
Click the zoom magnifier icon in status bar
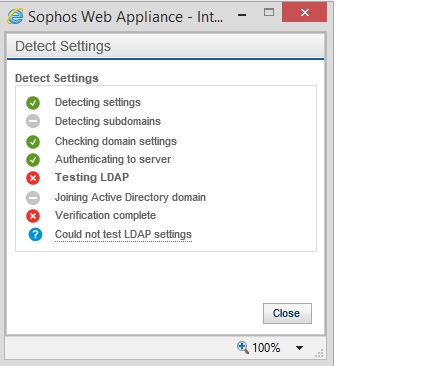tap(243, 347)
